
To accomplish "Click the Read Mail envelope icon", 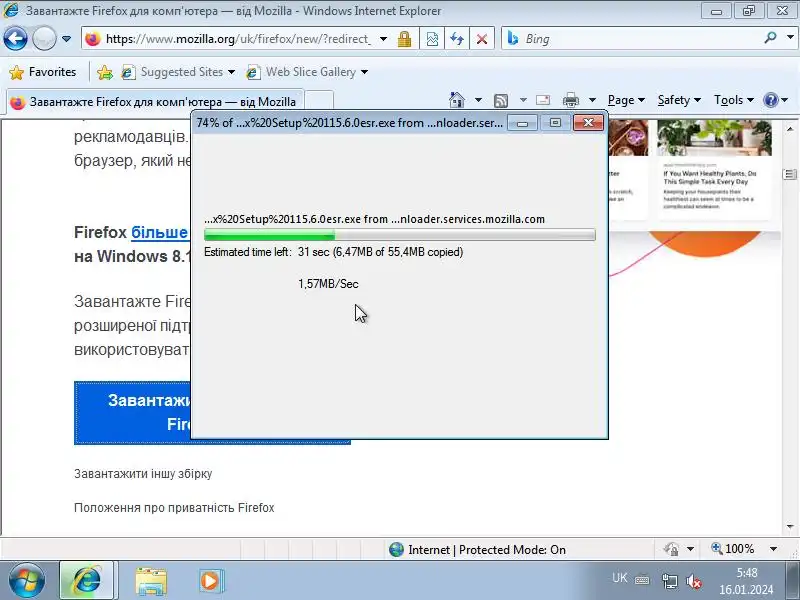I will coord(543,100).
